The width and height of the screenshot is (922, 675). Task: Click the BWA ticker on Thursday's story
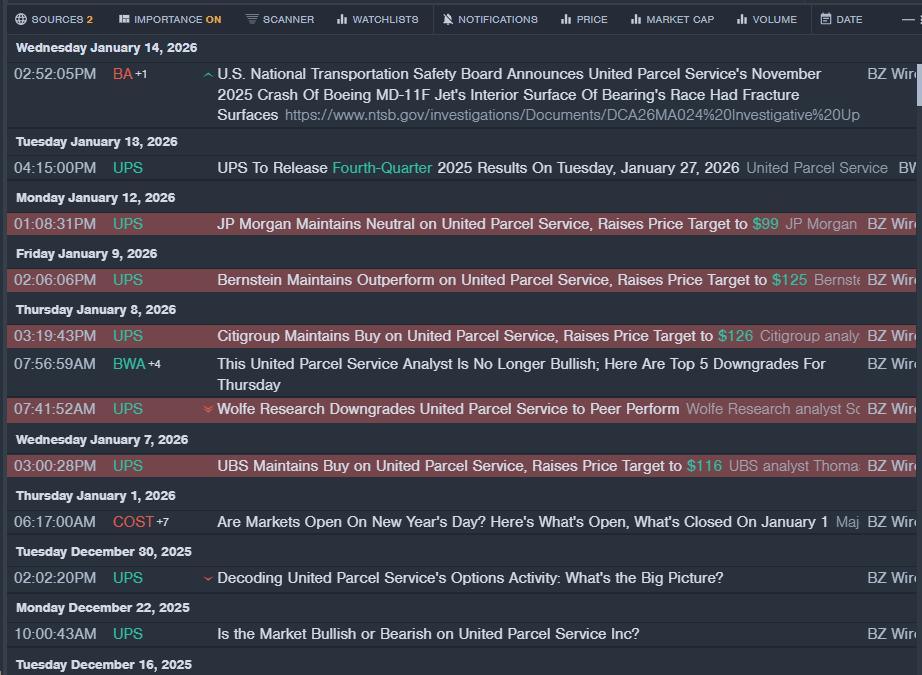pyautogui.click(x=128, y=364)
